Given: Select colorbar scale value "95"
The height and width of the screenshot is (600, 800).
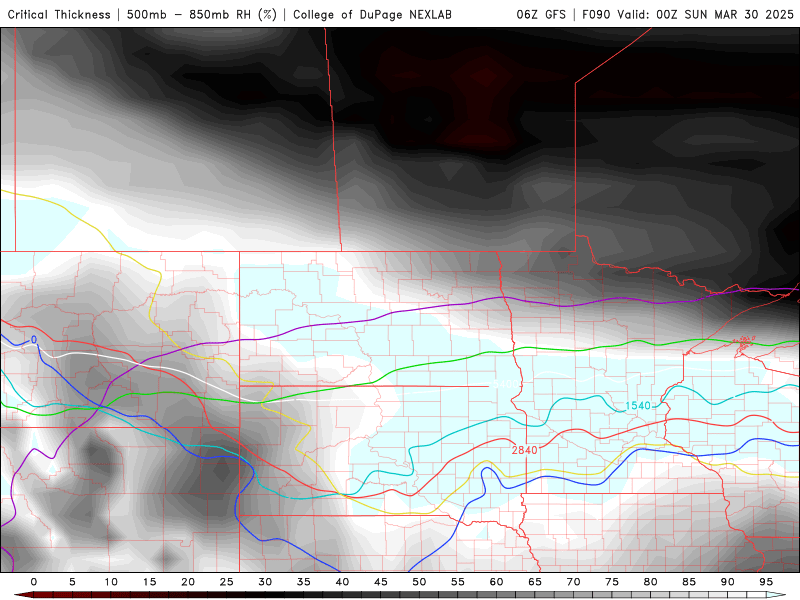Looking at the screenshot, I should [766, 582].
